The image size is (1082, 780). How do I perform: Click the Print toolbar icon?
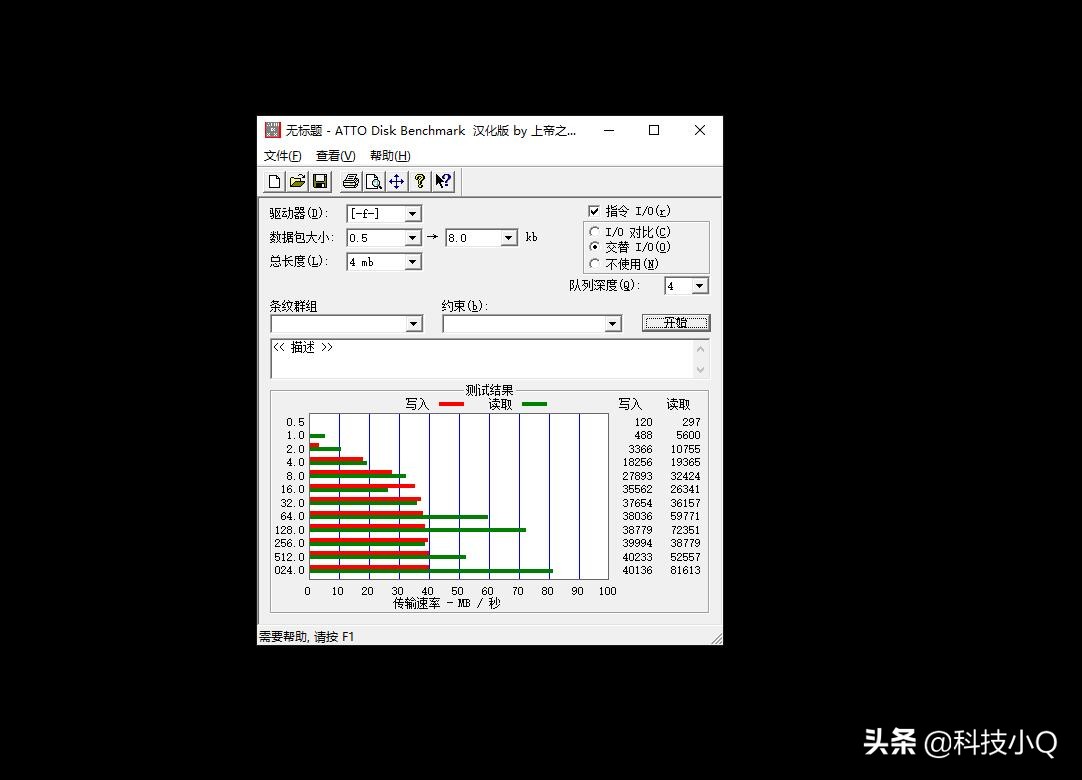pyautogui.click(x=351, y=182)
